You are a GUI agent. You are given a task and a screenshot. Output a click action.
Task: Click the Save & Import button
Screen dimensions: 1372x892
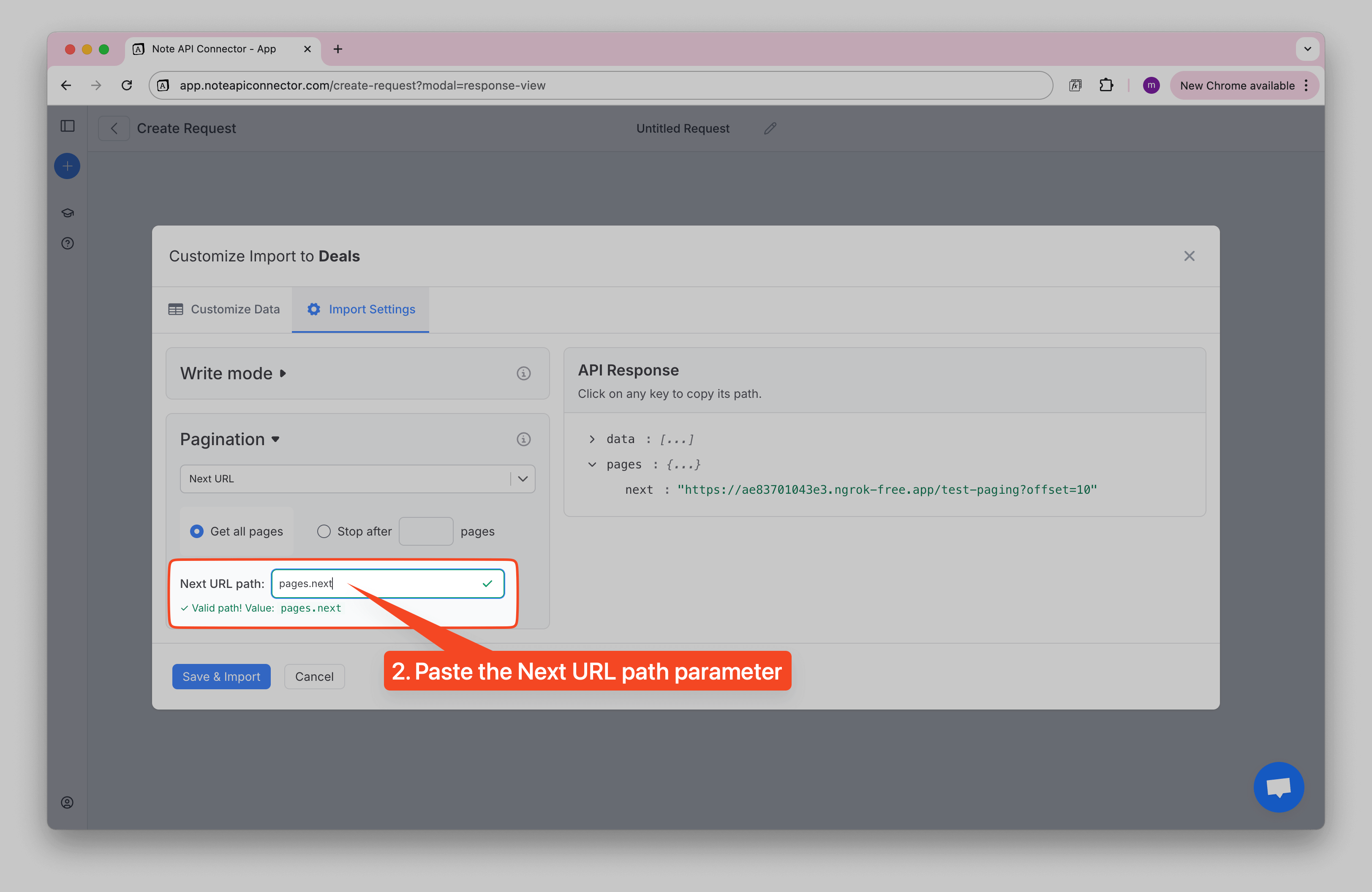tap(221, 676)
